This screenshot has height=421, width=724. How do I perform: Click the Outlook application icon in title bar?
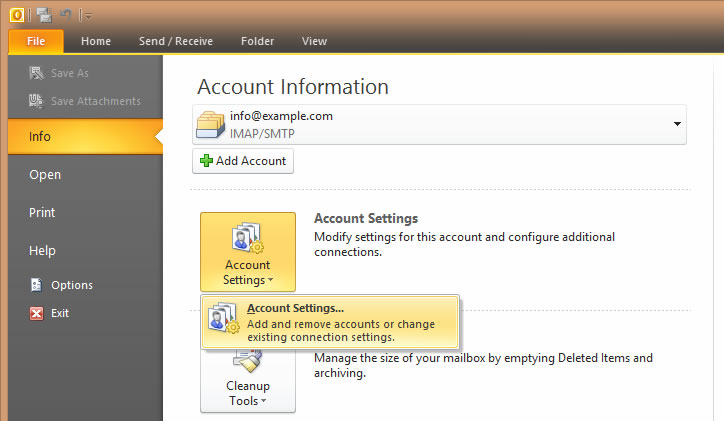[17, 14]
